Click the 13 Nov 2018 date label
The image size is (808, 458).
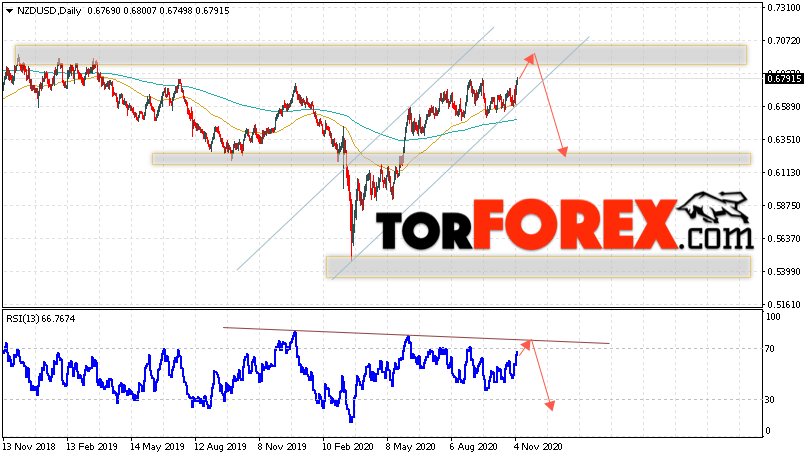coord(29,447)
